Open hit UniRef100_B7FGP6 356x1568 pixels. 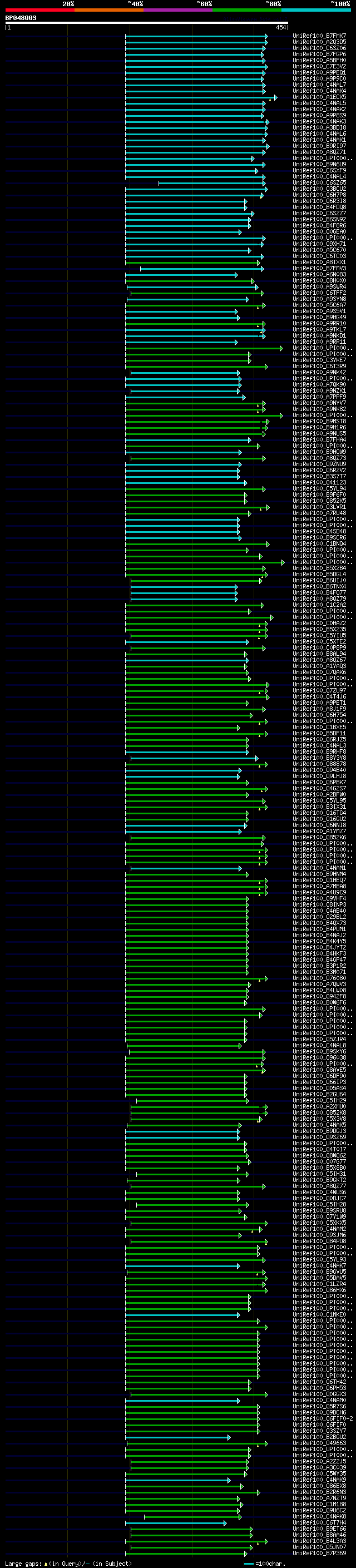319,54
